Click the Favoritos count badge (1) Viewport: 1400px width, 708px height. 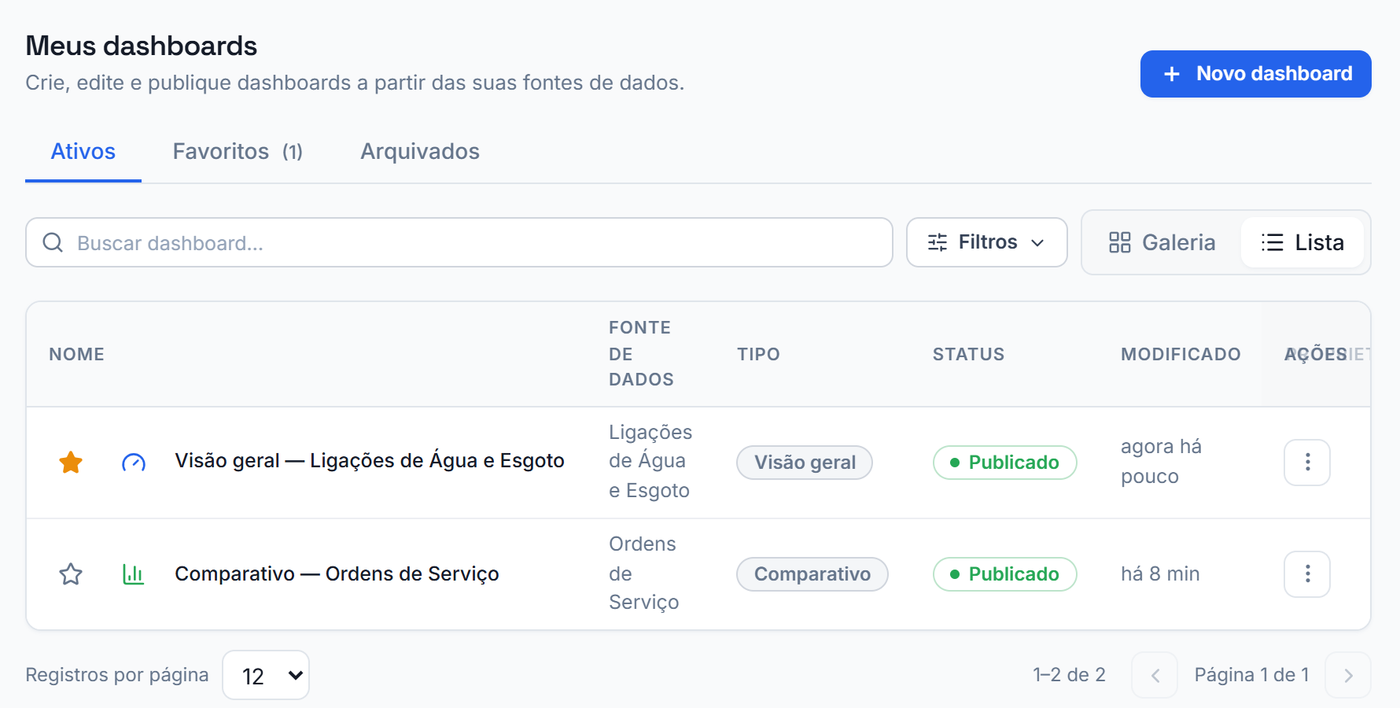[x=292, y=152]
